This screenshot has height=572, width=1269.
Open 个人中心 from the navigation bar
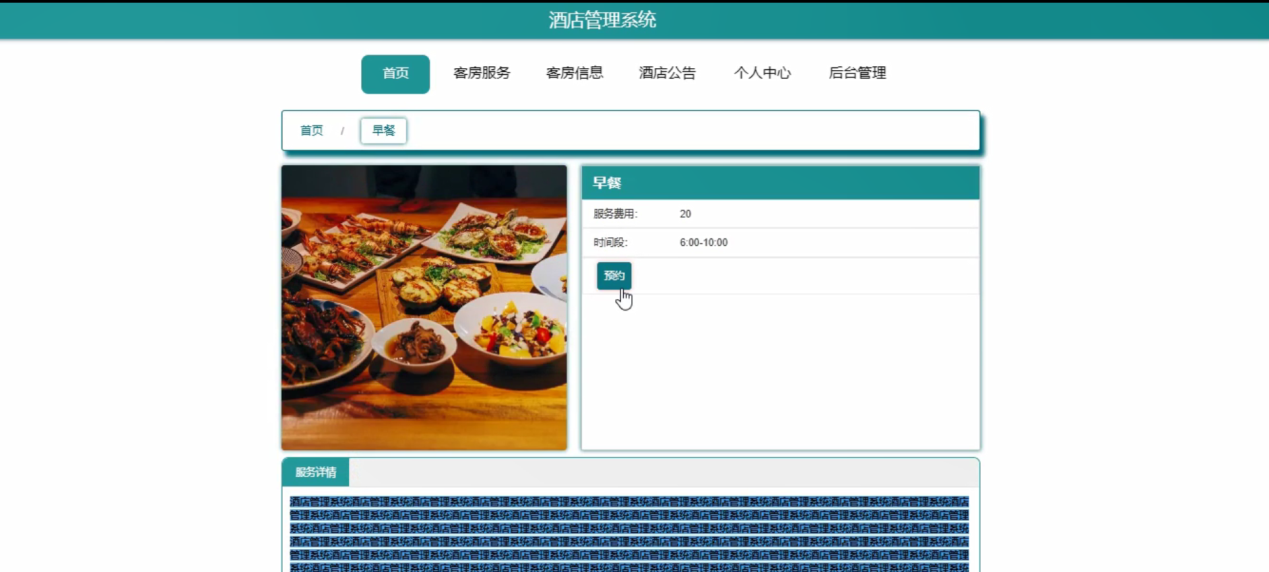click(762, 73)
